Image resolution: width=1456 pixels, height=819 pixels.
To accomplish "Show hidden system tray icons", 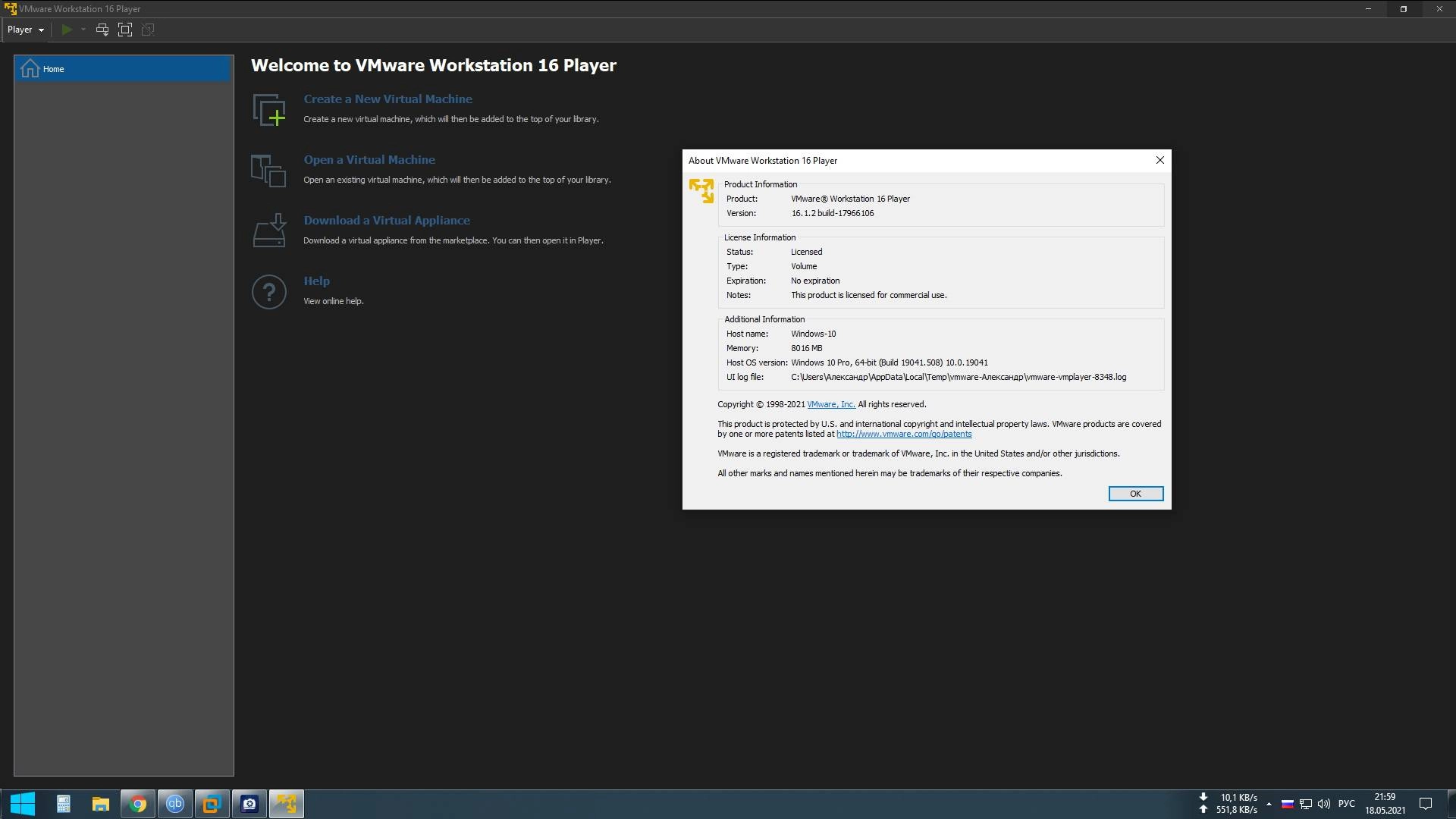I will (x=1269, y=804).
